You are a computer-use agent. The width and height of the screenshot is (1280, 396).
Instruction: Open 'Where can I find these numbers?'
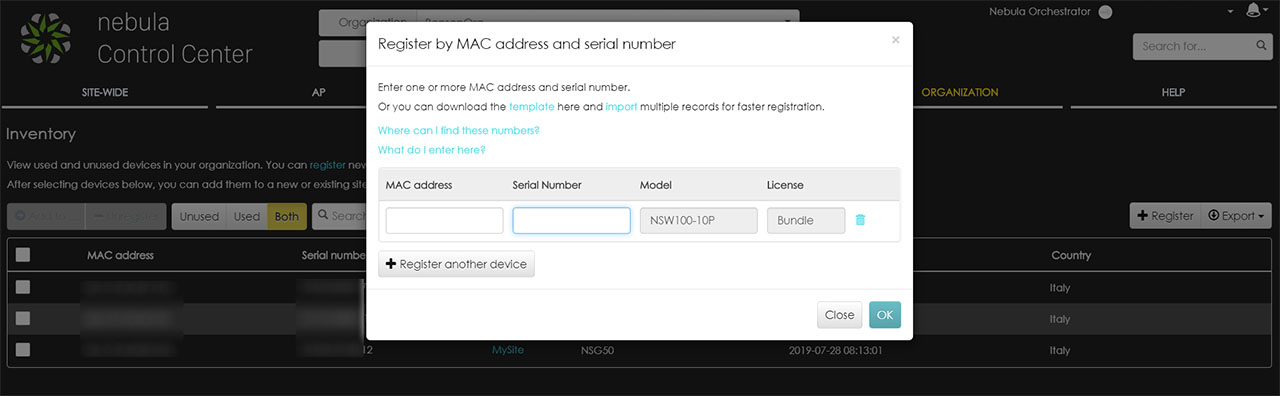459,130
